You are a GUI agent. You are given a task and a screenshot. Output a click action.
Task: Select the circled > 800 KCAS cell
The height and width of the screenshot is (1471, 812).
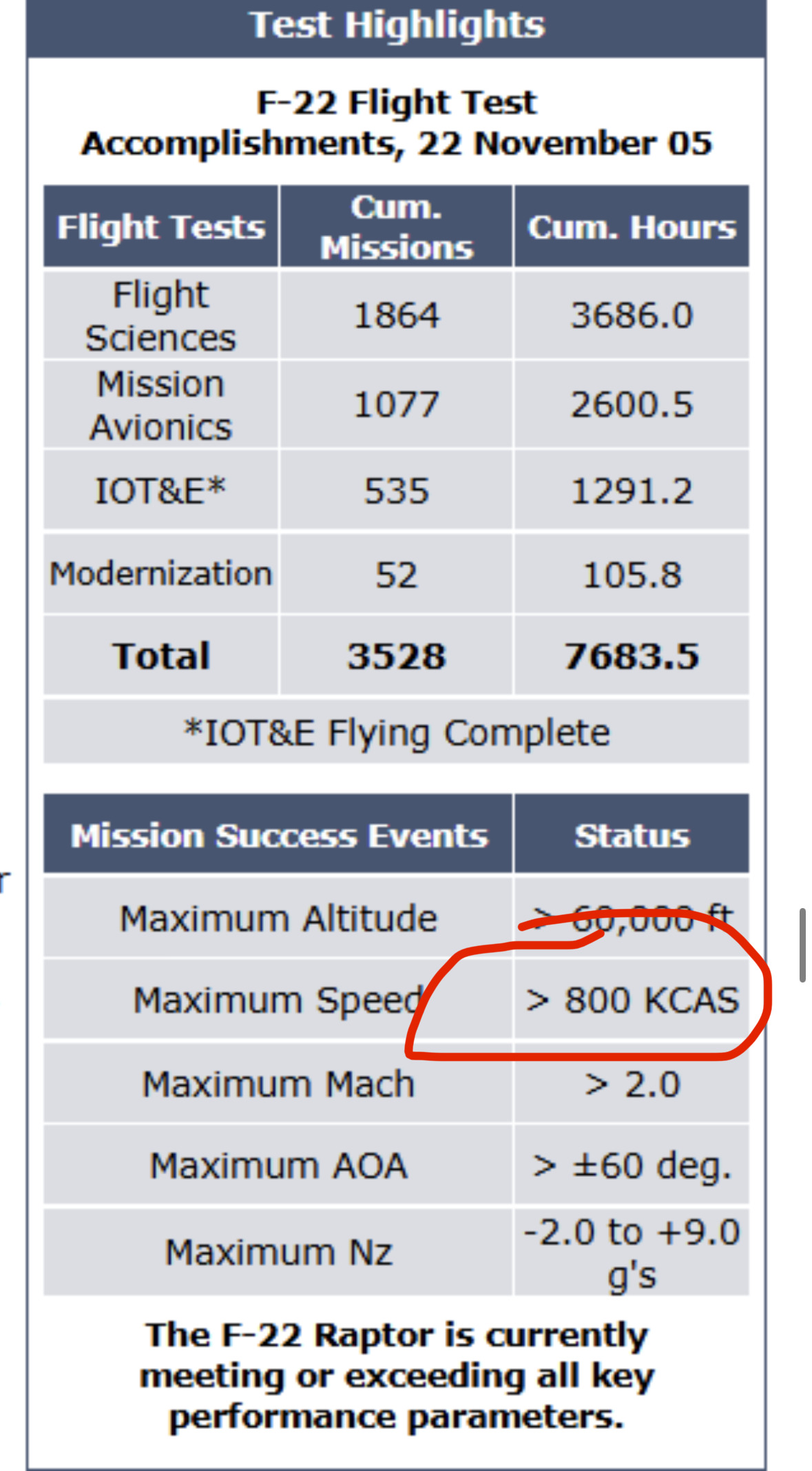click(x=631, y=1000)
